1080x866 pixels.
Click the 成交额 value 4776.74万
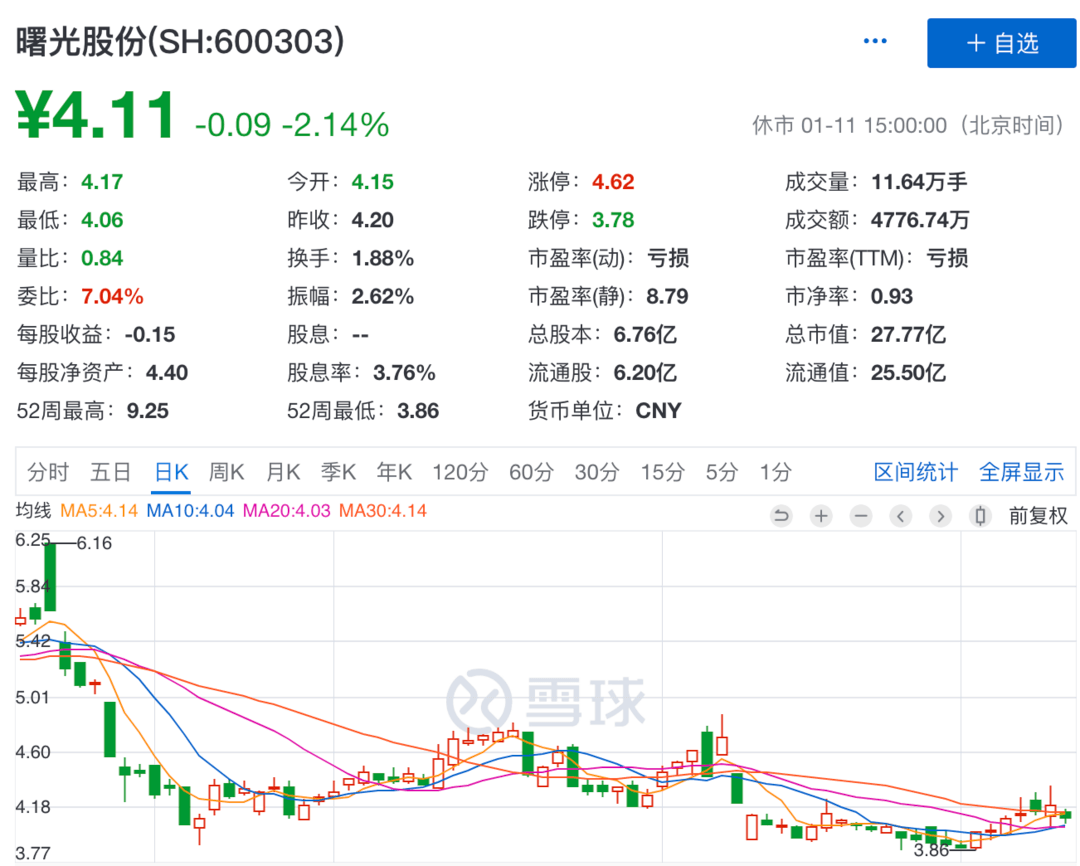[x=920, y=220]
